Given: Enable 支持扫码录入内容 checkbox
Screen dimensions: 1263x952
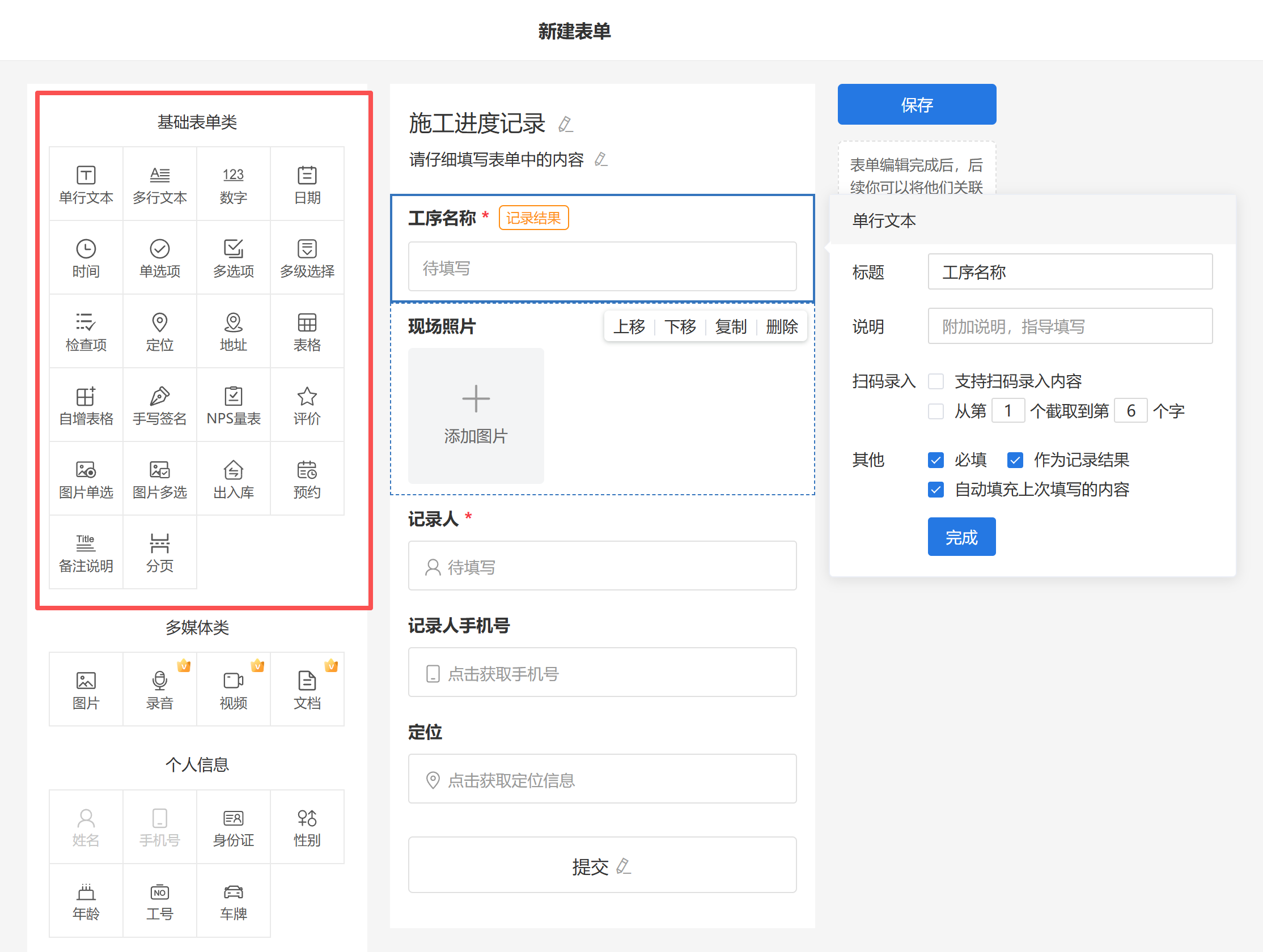Looking at the screenshot, I should point(935,381).
